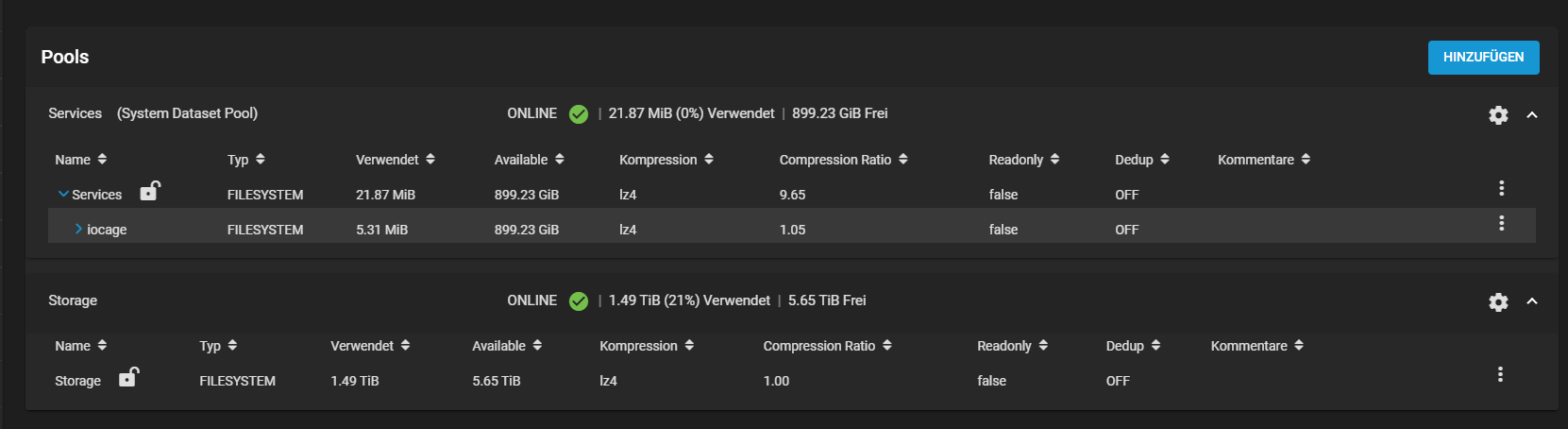The height and width of the screenshot is (429, 1568).
Task: Open the three-dot menu for Storage dataset
Action: coord(1500,375)
